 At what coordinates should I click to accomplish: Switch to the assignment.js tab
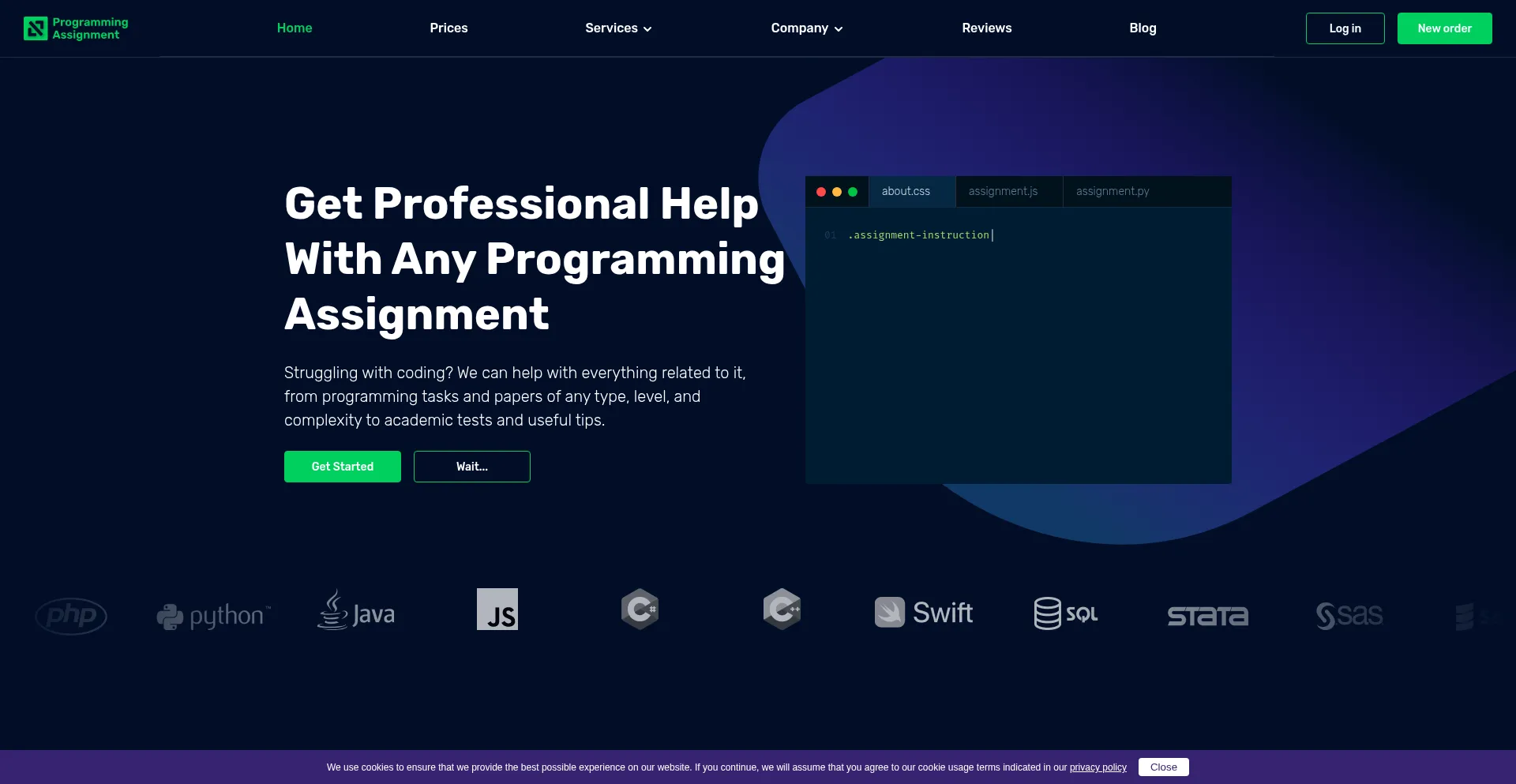tap(1003, 191)
